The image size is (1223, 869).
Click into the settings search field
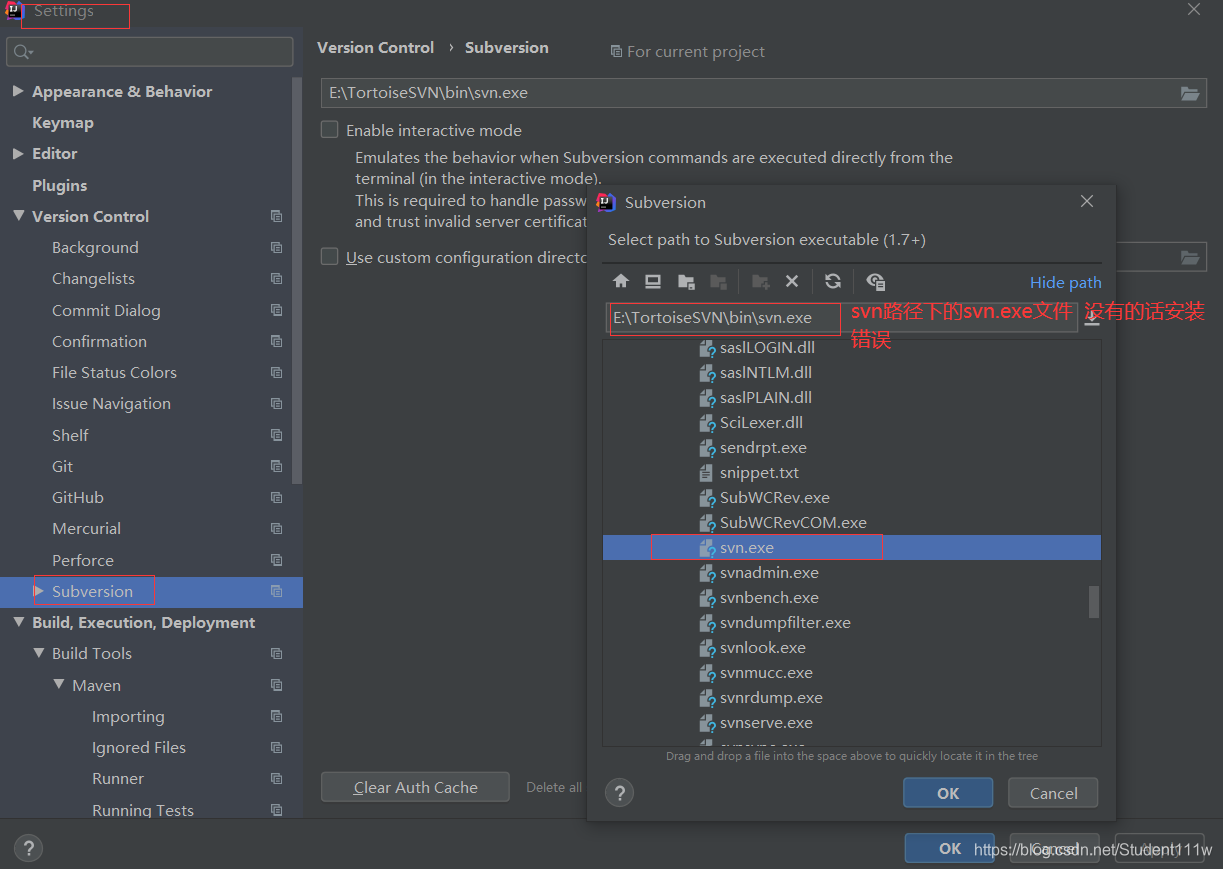tap(150, 51)
